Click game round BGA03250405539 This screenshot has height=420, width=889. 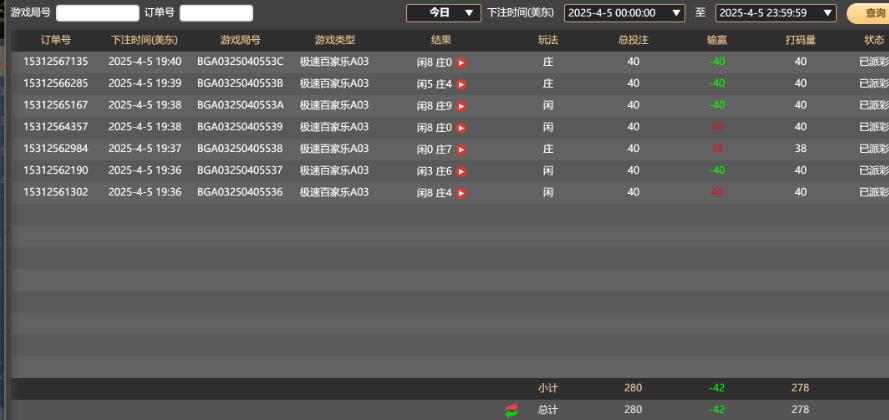(x=240, y=127)
